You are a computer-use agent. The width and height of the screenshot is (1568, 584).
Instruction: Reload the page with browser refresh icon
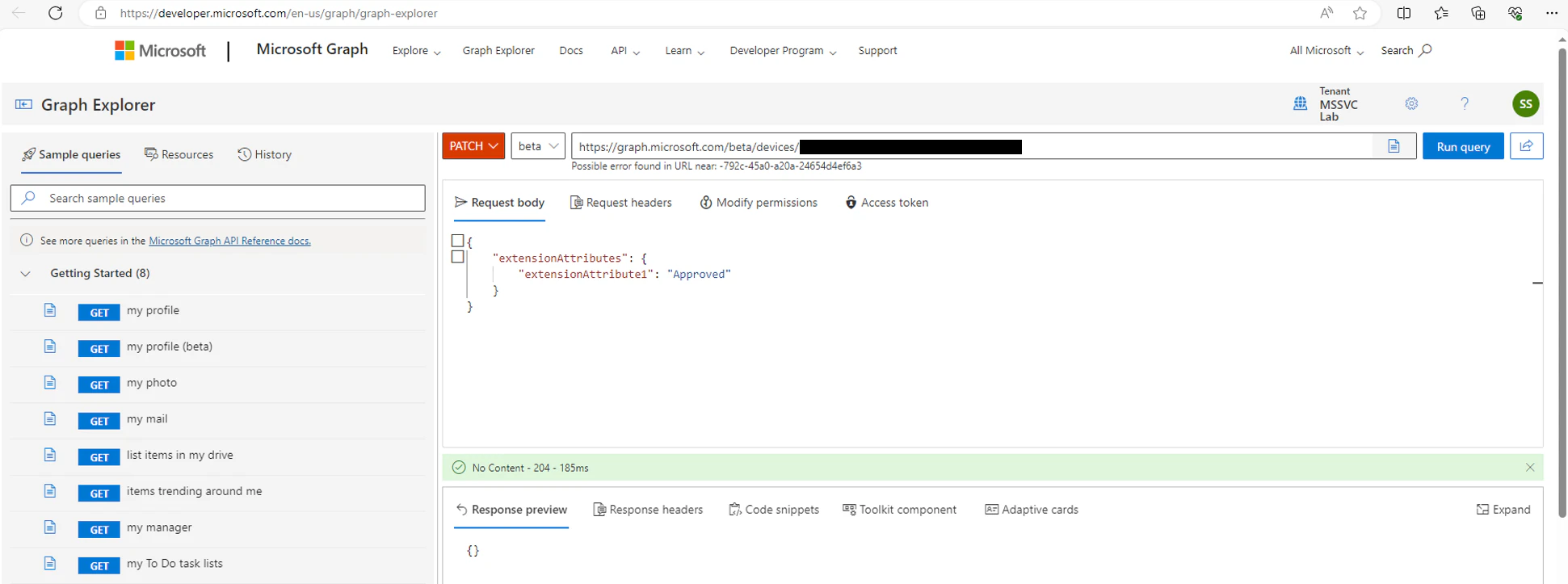click(56, 13)
